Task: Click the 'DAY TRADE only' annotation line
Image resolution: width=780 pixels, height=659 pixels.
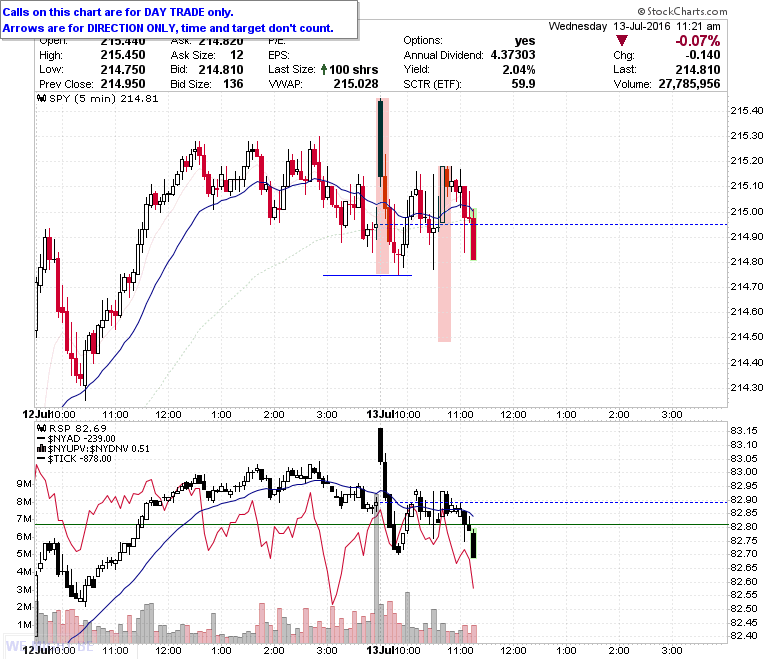Action: (x=118, y=12)
